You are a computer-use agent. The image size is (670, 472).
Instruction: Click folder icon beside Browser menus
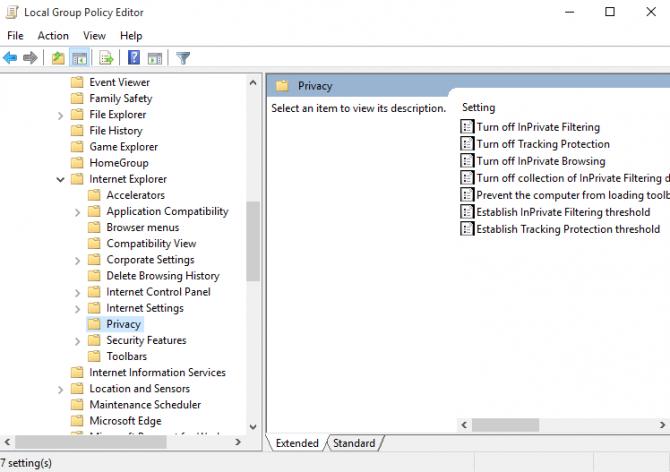94,227
